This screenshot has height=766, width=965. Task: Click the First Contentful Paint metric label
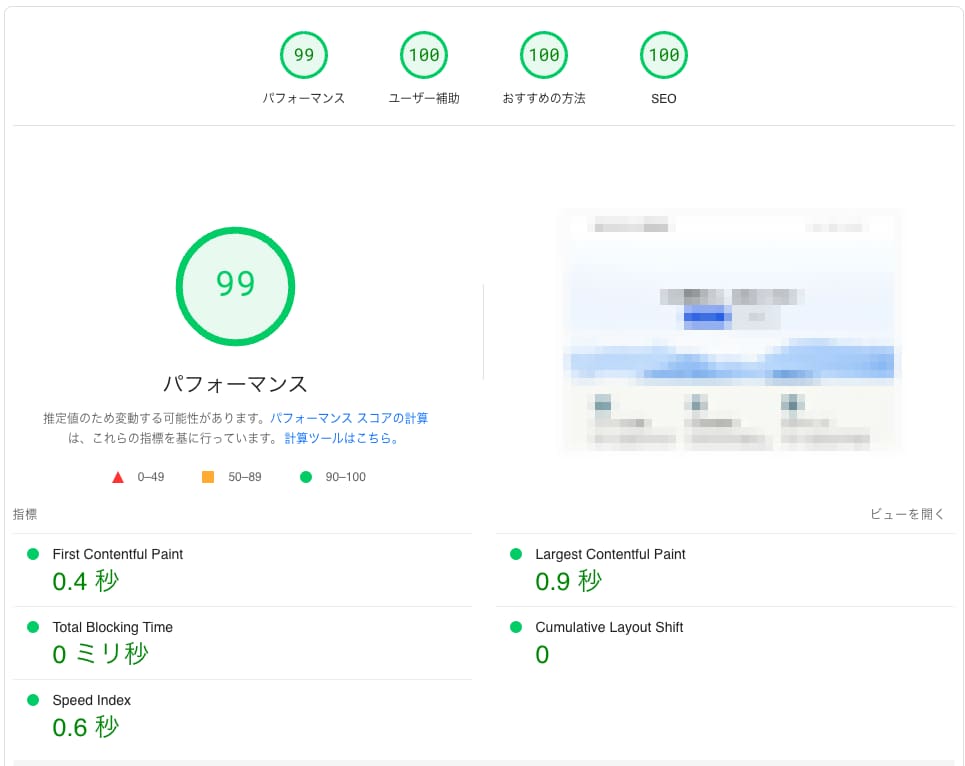[118, 554]
